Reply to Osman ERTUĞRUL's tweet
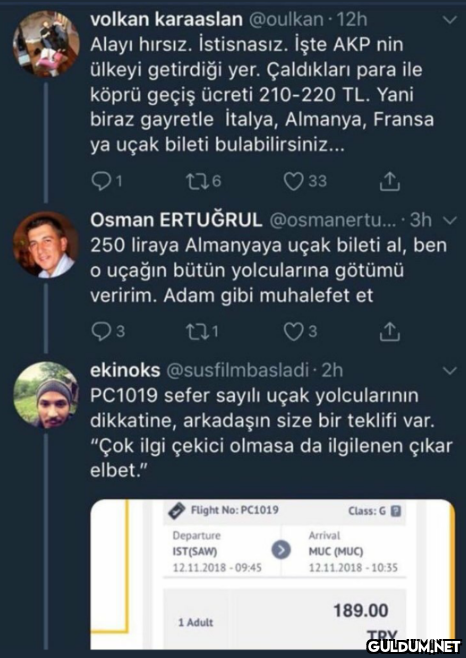This screenshot has width=466, height=658. (x=100, y=332)
